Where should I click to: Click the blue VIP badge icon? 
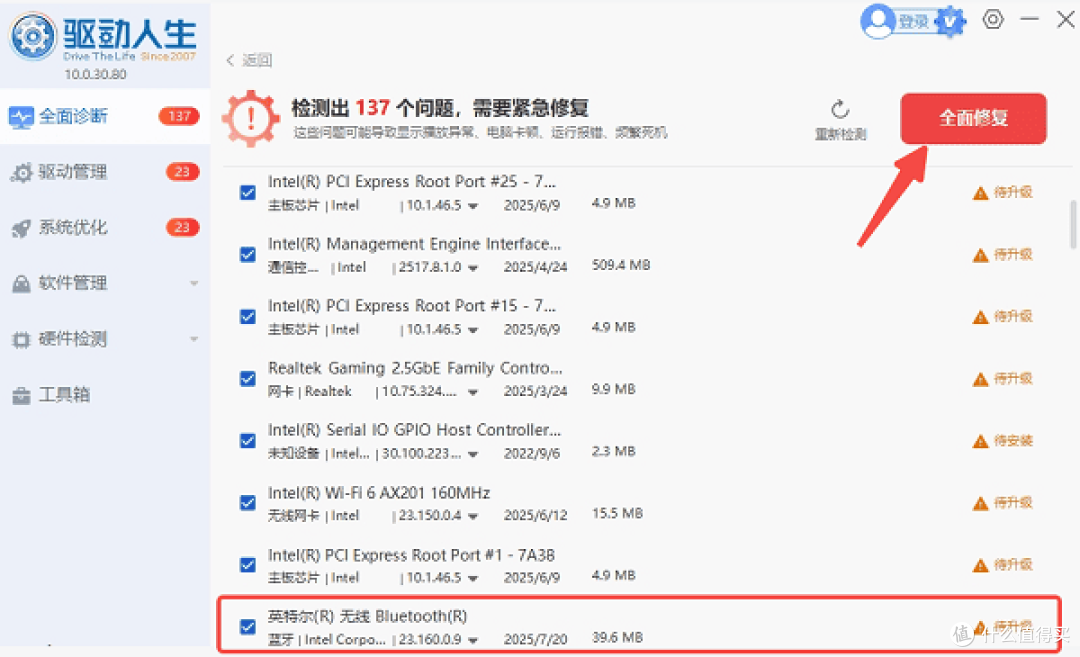click(951, 21)
